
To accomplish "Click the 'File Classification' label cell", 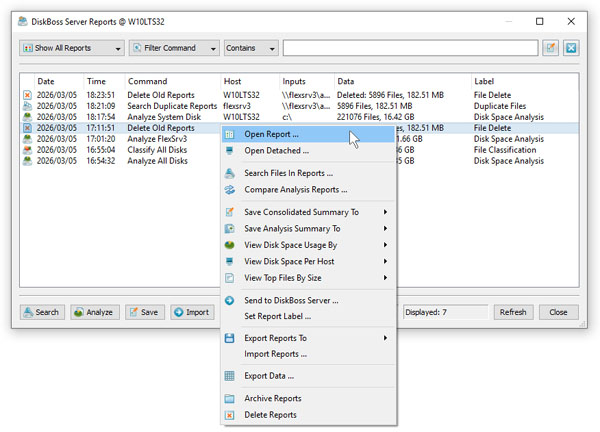I will pyautogui.click(x=505, y=150).
